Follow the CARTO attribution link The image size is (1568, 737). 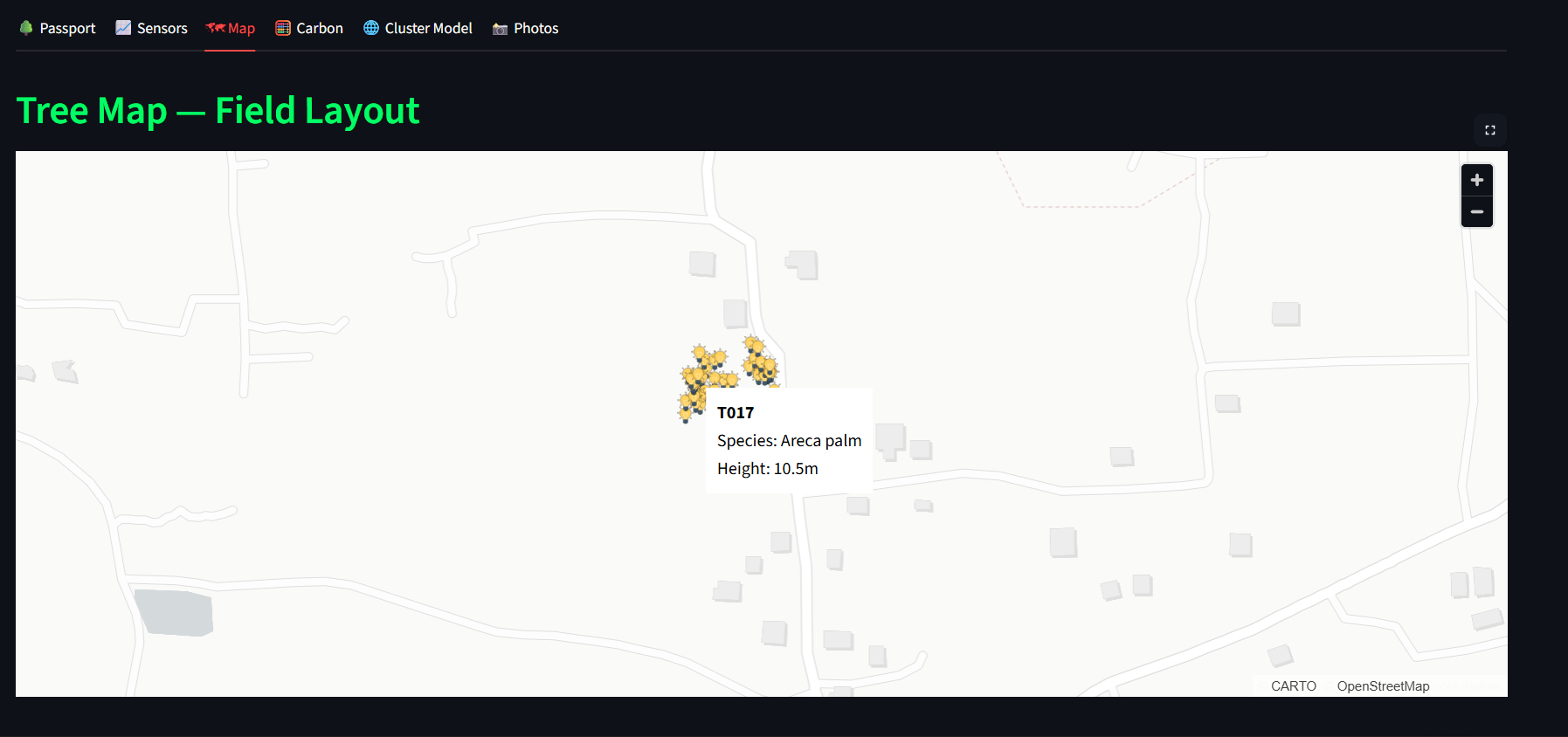click(x=1294, y=686)
